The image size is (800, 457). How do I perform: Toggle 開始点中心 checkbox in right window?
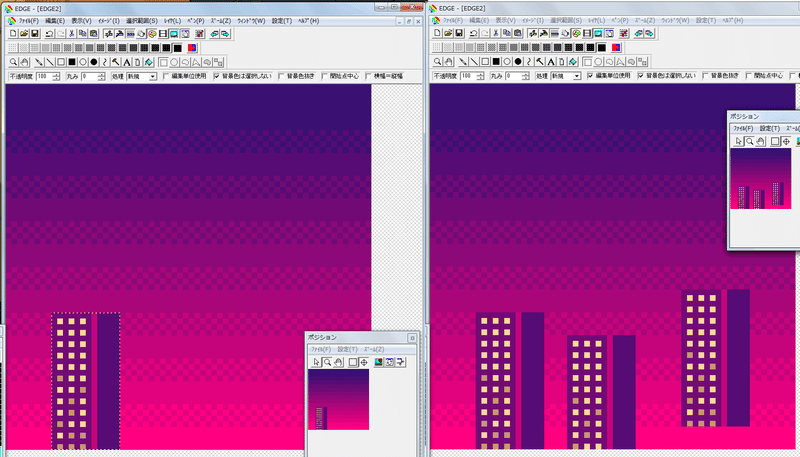[749, 76]
